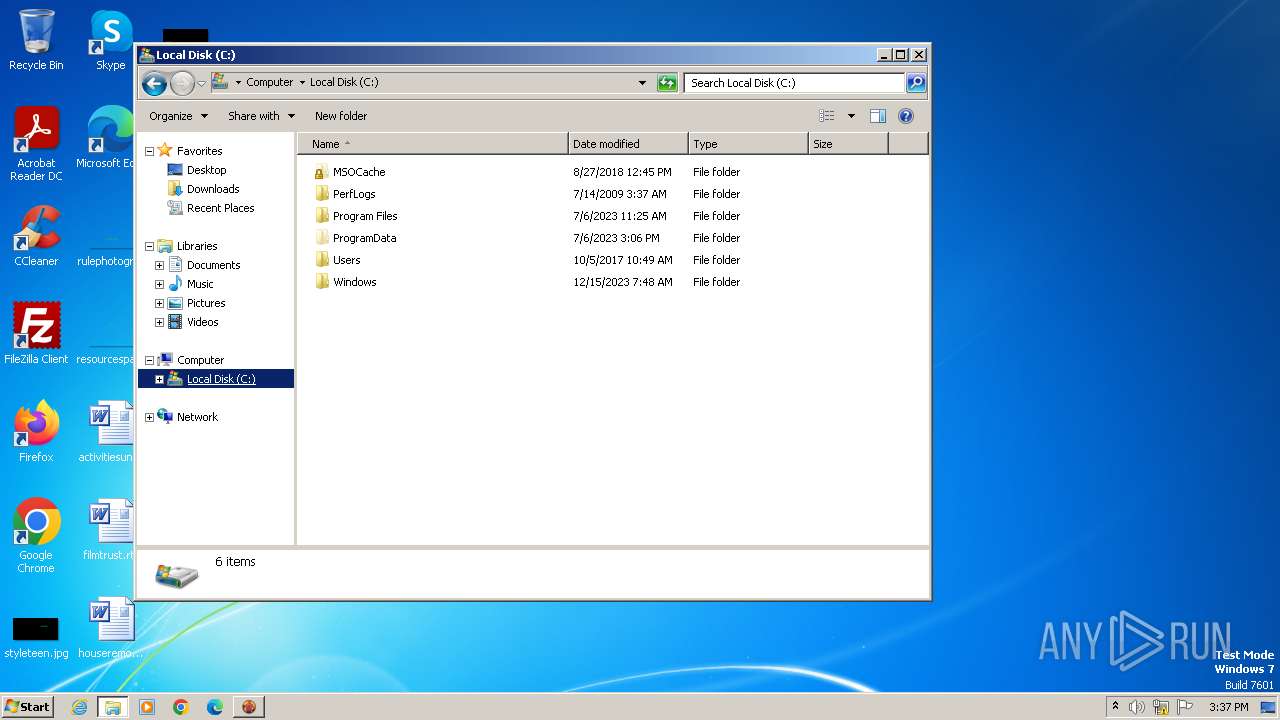Expand the Documents library node
1280x720 pixels.
coord(159,266)
